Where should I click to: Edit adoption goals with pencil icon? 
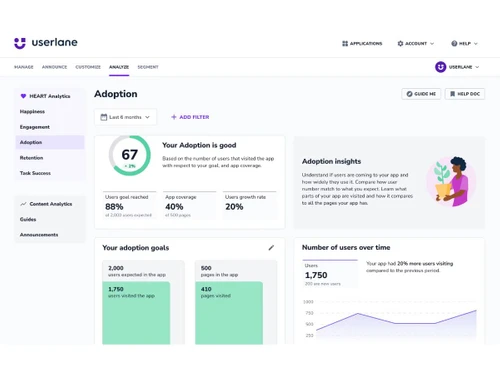pyautogui.click(x=271, y=248)
